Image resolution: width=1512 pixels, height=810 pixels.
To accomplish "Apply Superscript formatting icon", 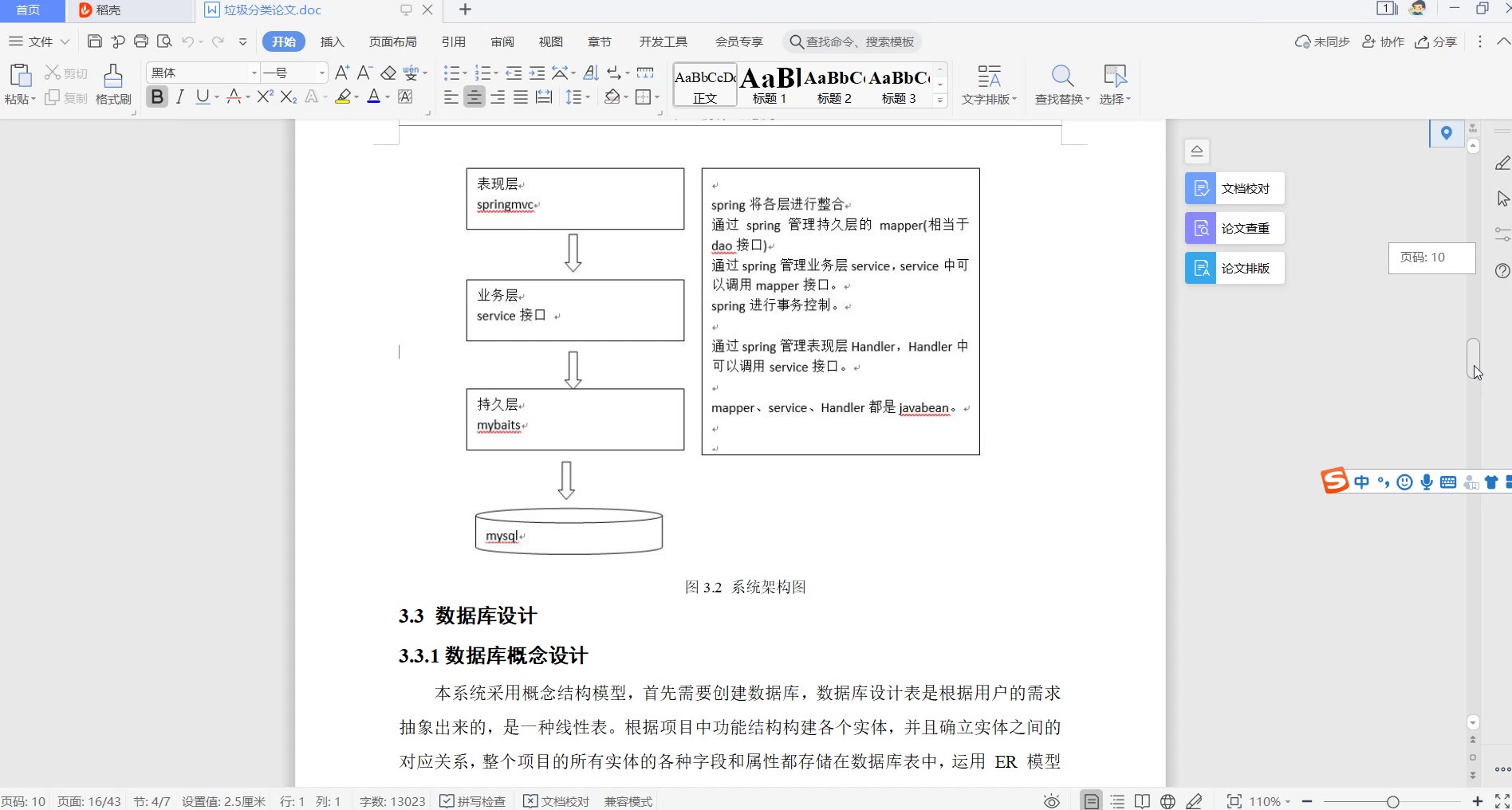I will point(265,96).
